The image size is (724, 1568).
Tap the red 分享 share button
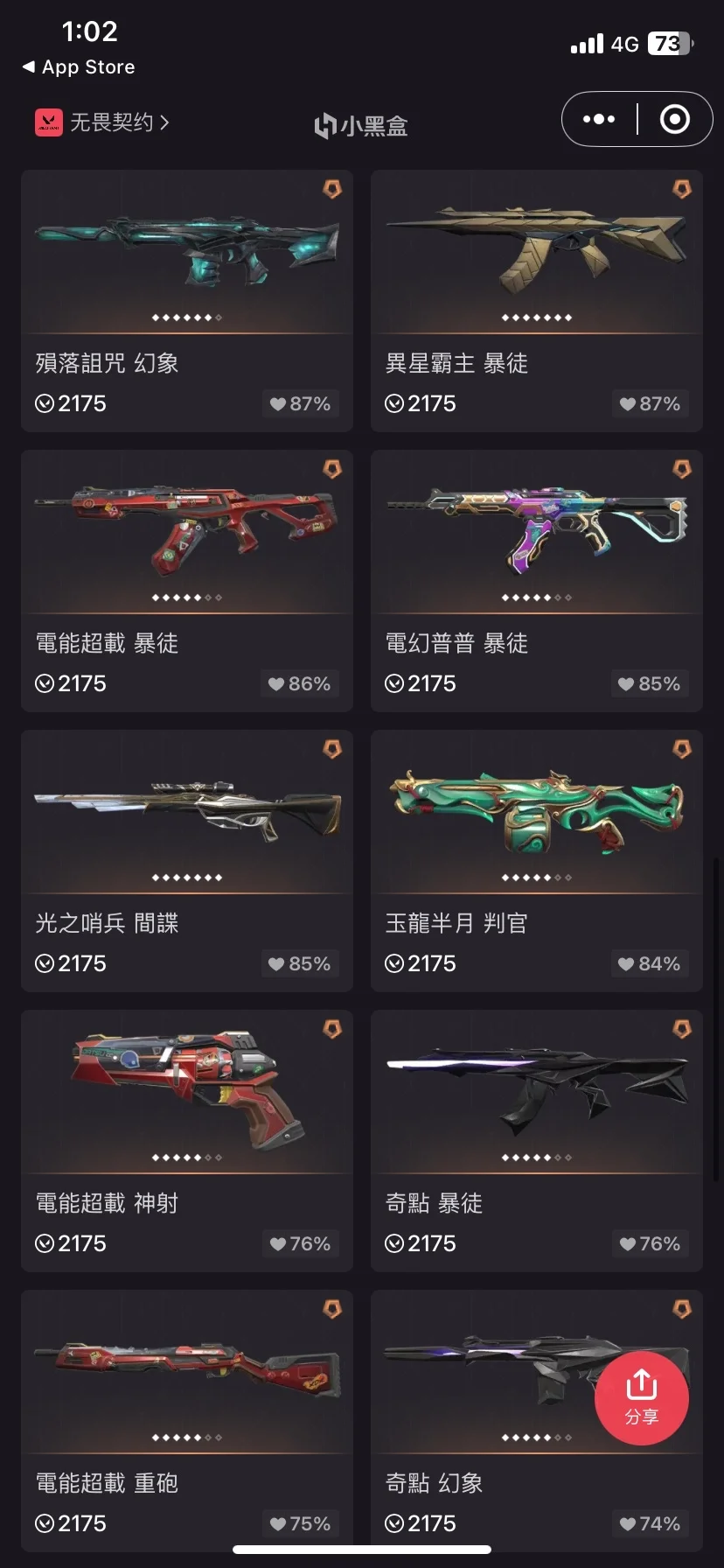(x=641, y=1397)
